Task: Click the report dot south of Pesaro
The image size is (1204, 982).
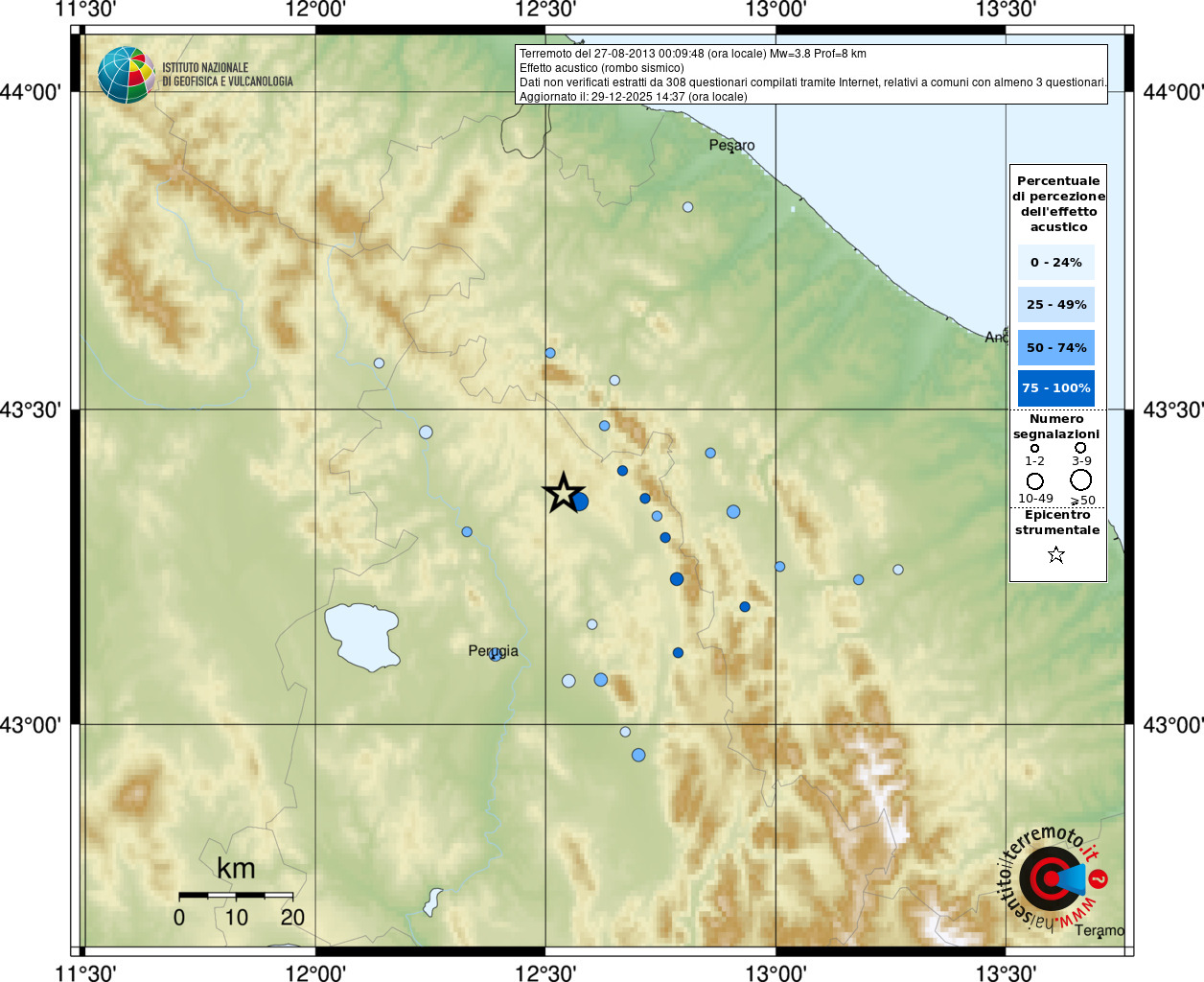Action: click(687, 207)
